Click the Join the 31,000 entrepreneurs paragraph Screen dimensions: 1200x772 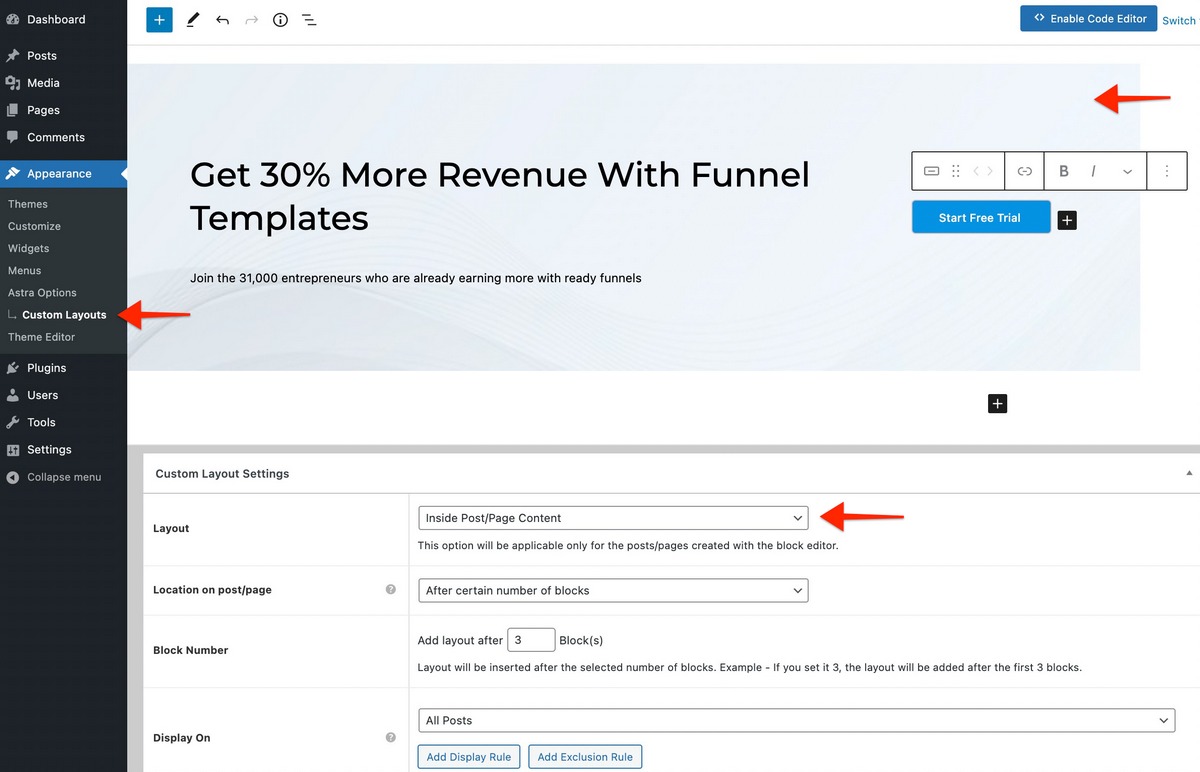click(416, 278)
